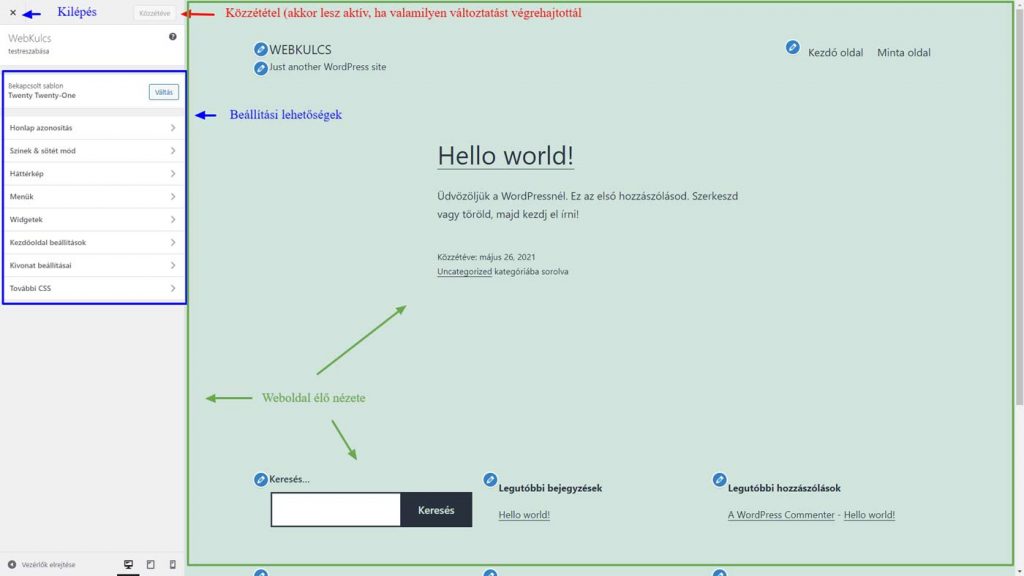1024x576 pixels.
Task: Click the edit icon on the Keresés search widget
Action: point(261,479)
